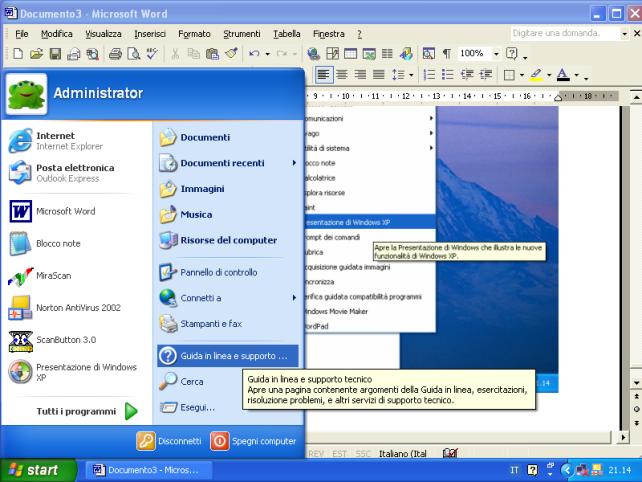The height and width of the screenshot is (482, 642).
Task: Click the vertical scrollbar down arrow
Action: tap(636, 383)
